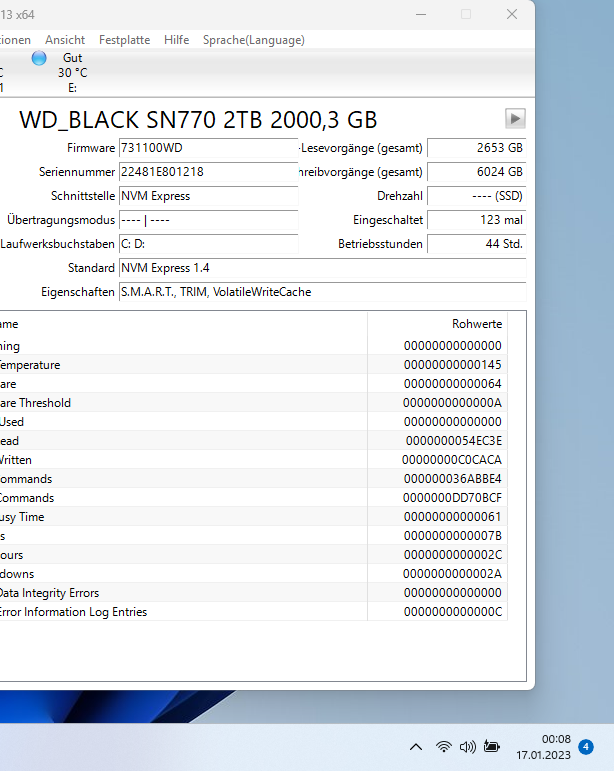Minimize the CrystalDiskInfo window
614x771 pixels.
point(421,15)
